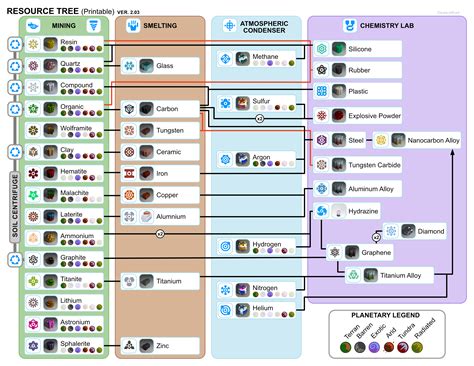Viewport: 474px width, 366px height.
Task: Click the x2 marker on Ammonium line
Action: 160,234
